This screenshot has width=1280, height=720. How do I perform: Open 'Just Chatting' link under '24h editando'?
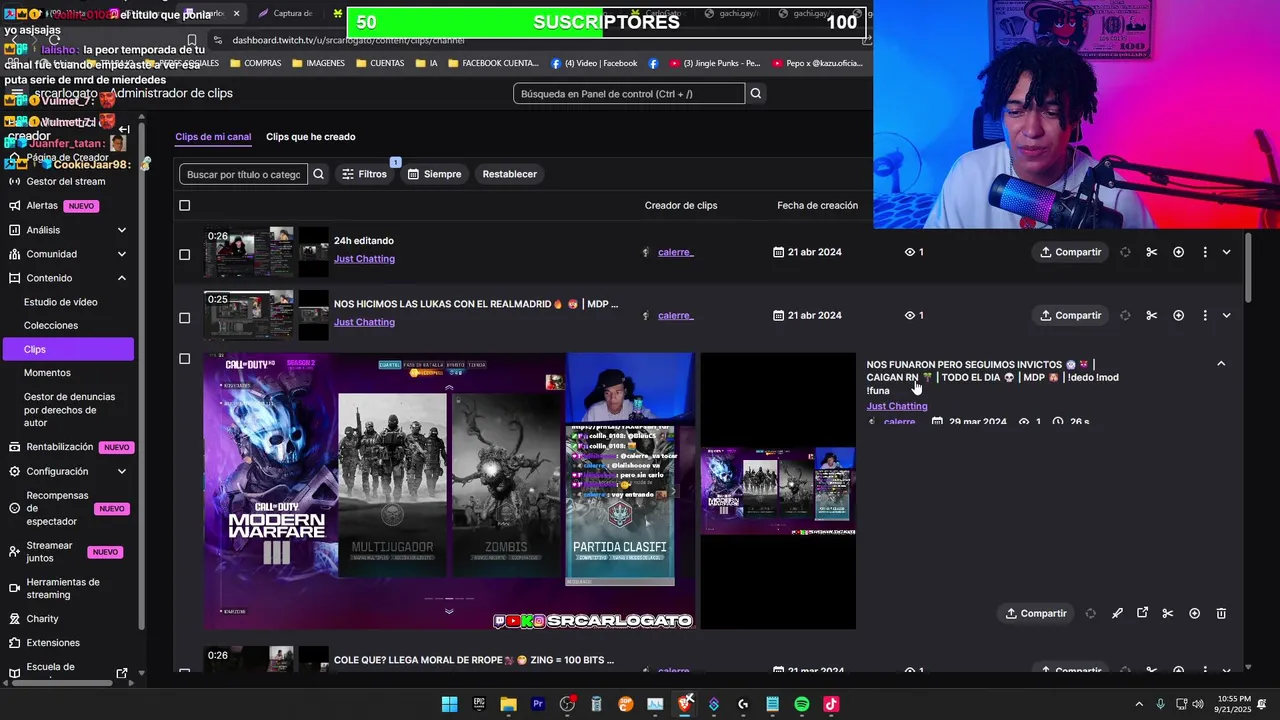pyautogui.click(x=364, y=259)
